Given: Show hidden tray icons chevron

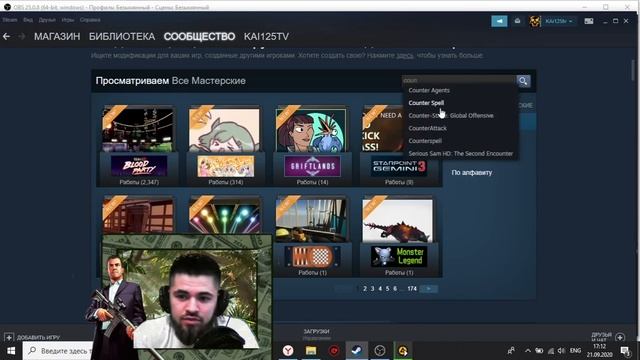Looking at the screenshot, I should click(x=528, y=351).
